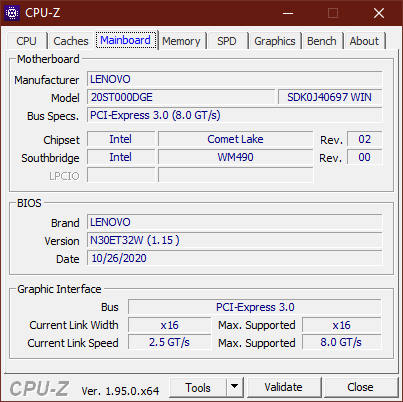Viewport: 403px width, 402px height.
Task: Expand the Tools dropdown arrow
Action: pyautogui.click(x=235, y=388)
